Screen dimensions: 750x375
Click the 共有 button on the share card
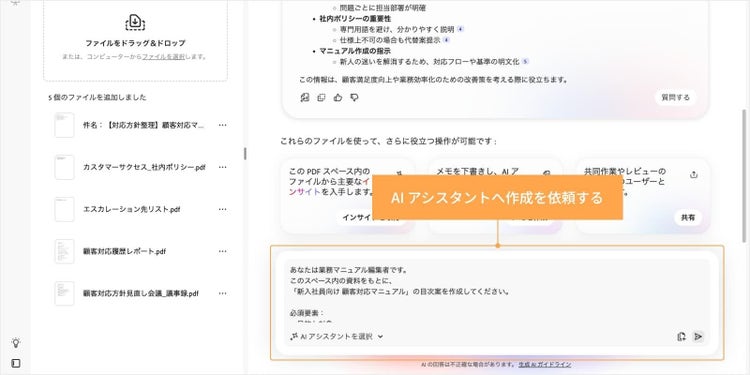tap(688, 217)
